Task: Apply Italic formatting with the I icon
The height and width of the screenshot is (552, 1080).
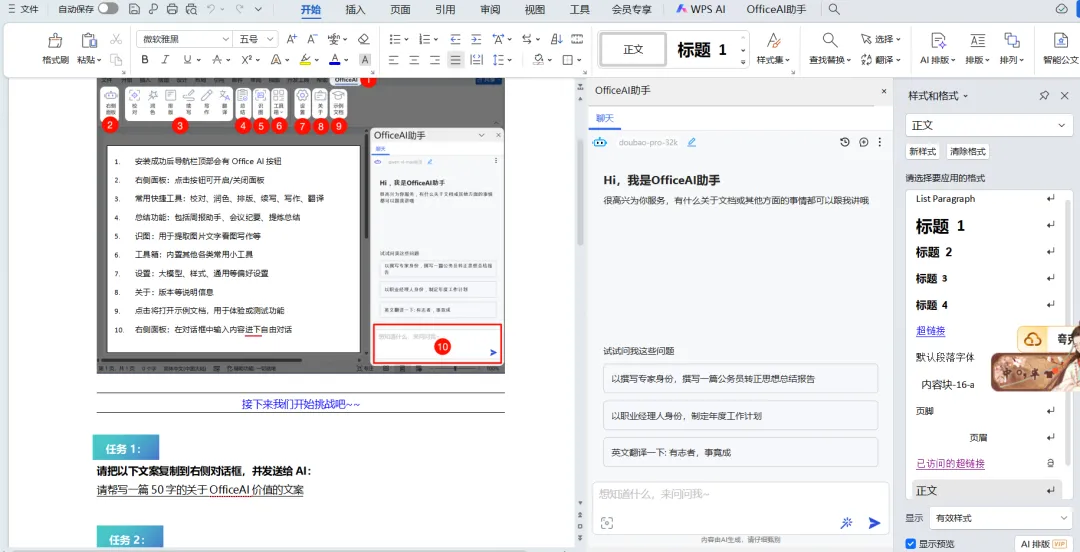Action: click(x=165, y=60)
